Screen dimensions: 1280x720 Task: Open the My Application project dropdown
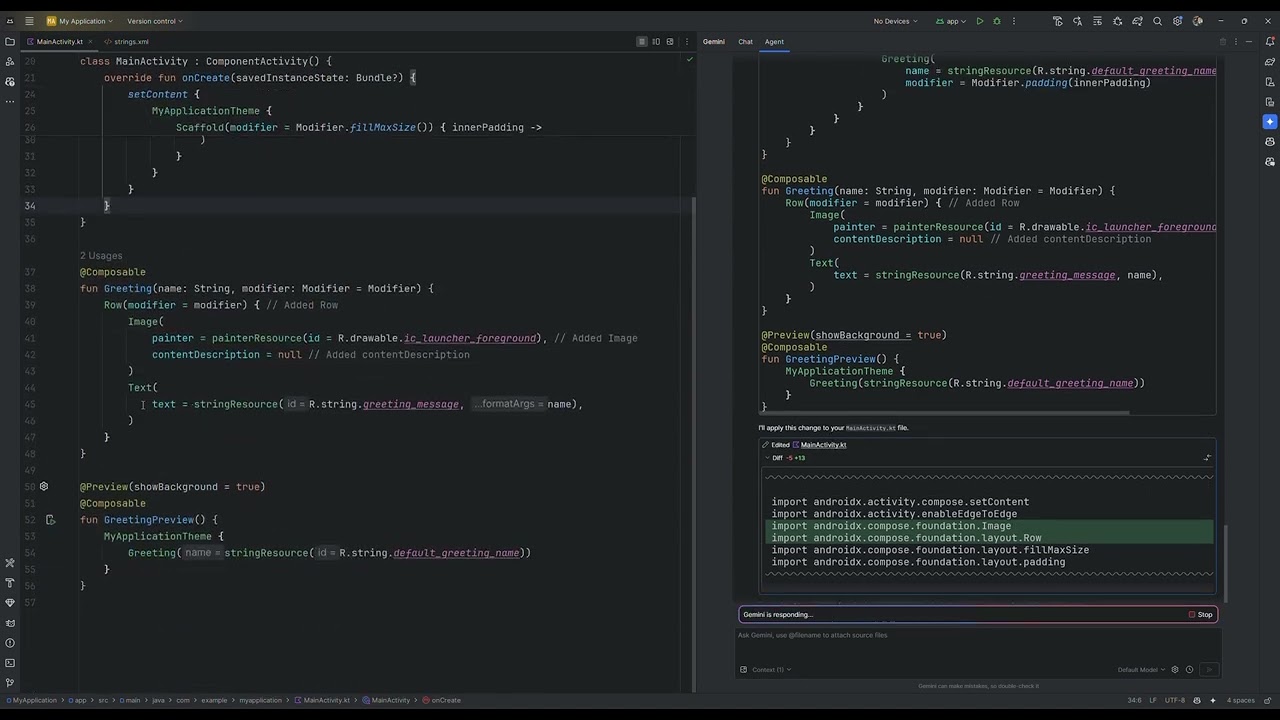pos(80,21)
